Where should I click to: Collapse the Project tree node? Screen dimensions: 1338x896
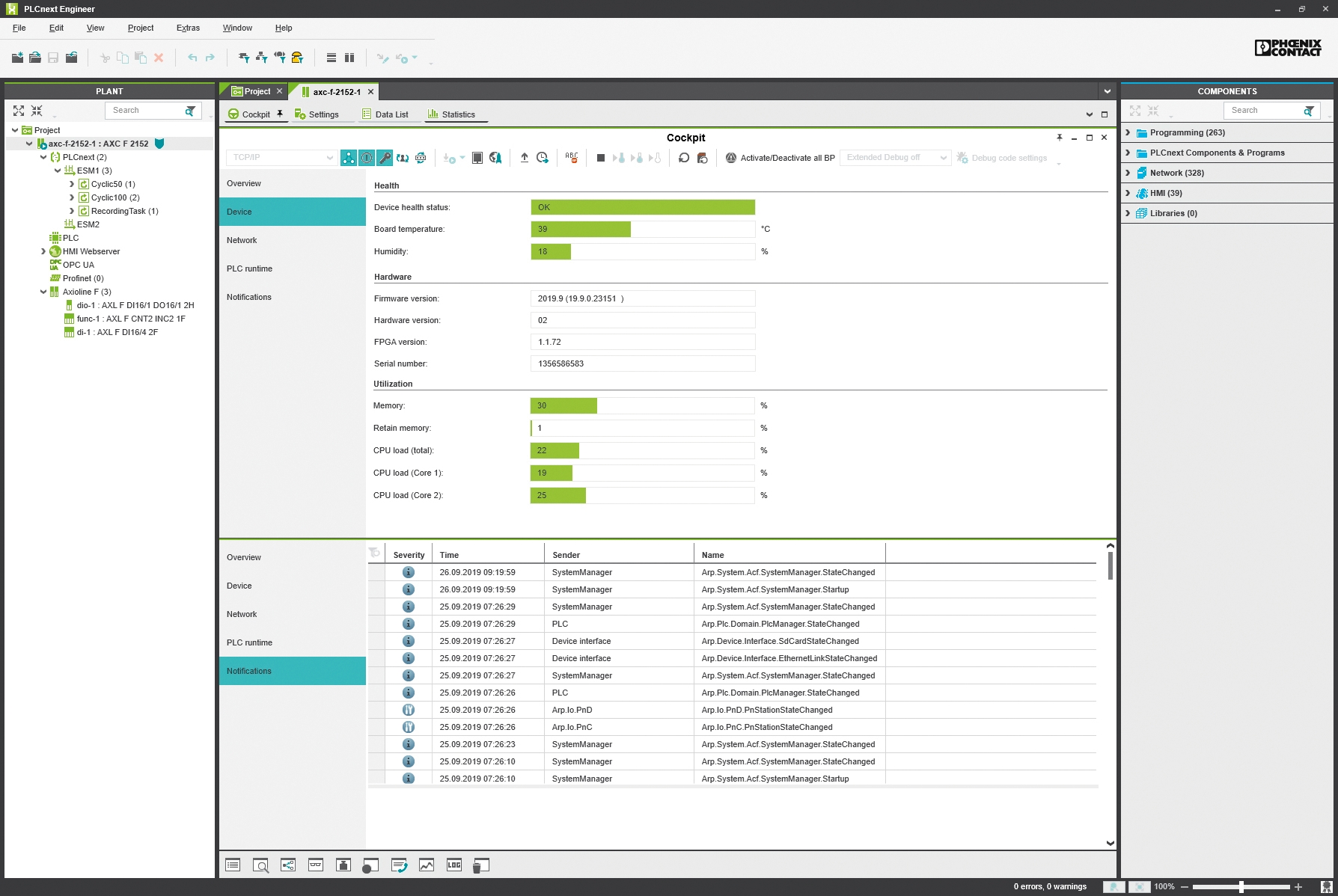pyautogui.click(x=15, y=130)
